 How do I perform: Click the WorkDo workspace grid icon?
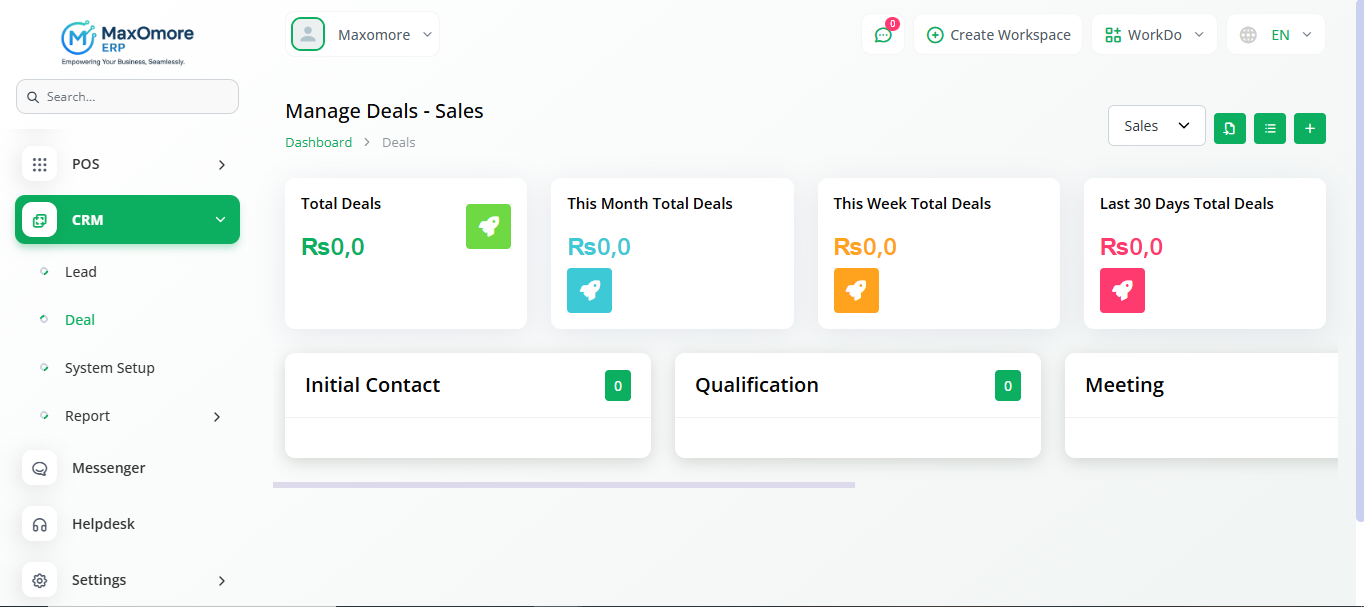[x=1113, y=35]
